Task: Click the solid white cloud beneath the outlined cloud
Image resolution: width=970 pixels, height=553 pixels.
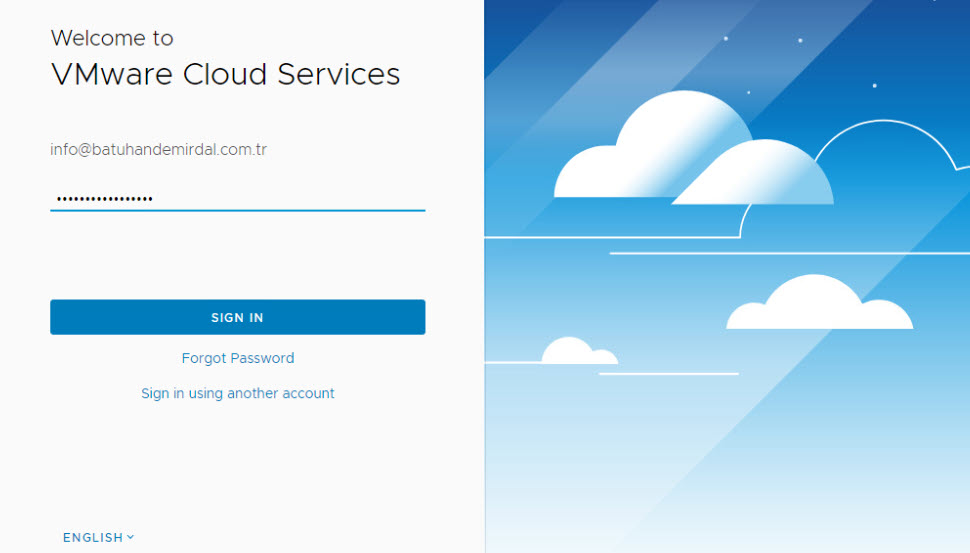Action: (x=815, y=305)
